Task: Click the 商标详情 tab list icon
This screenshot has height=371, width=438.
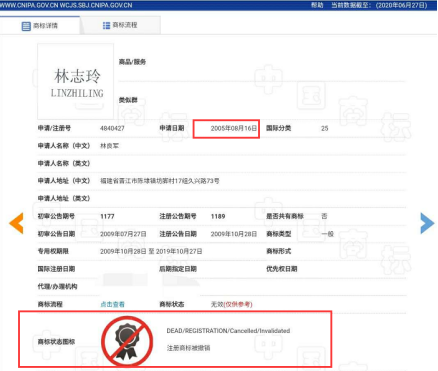Action: click(x=26, y=26)
